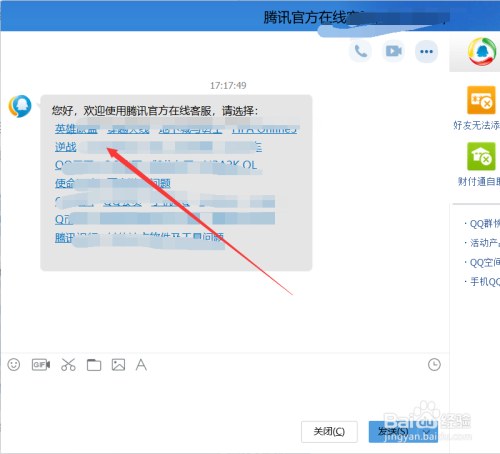This screenshot has height=454, width=500.
Task: Insert a picture with the image icon
Action: click(x=118, y=365)
